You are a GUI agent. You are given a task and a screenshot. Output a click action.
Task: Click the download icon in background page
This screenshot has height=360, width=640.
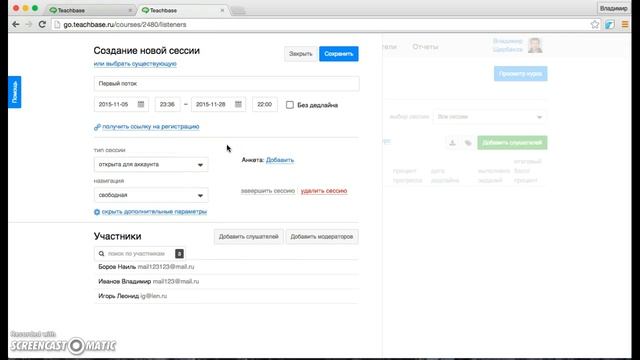452,142
